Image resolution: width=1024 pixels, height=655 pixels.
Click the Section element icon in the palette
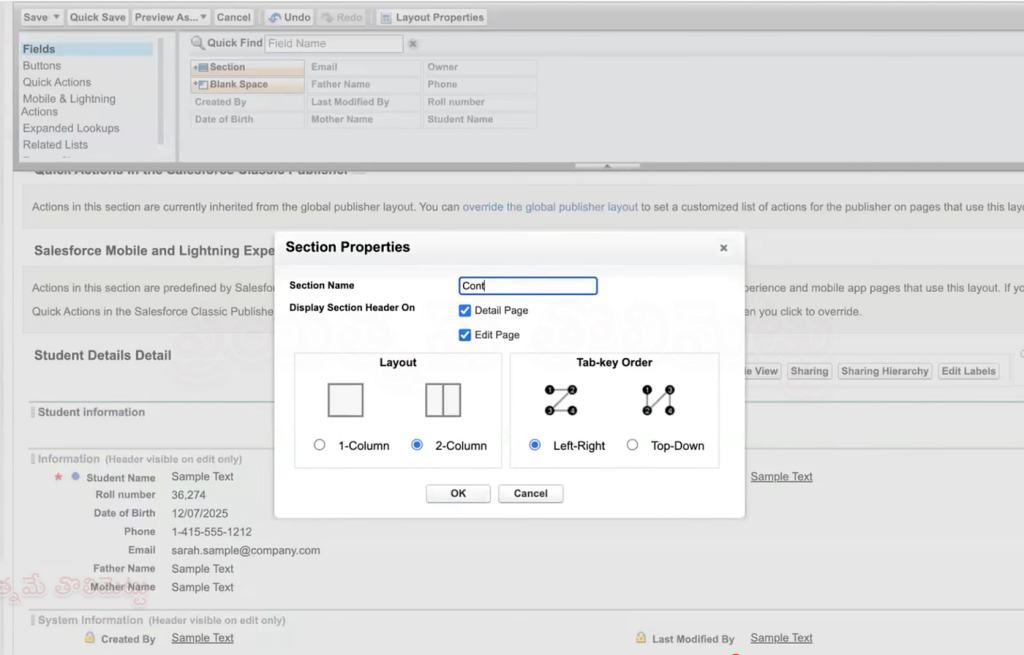pos(204,67)
